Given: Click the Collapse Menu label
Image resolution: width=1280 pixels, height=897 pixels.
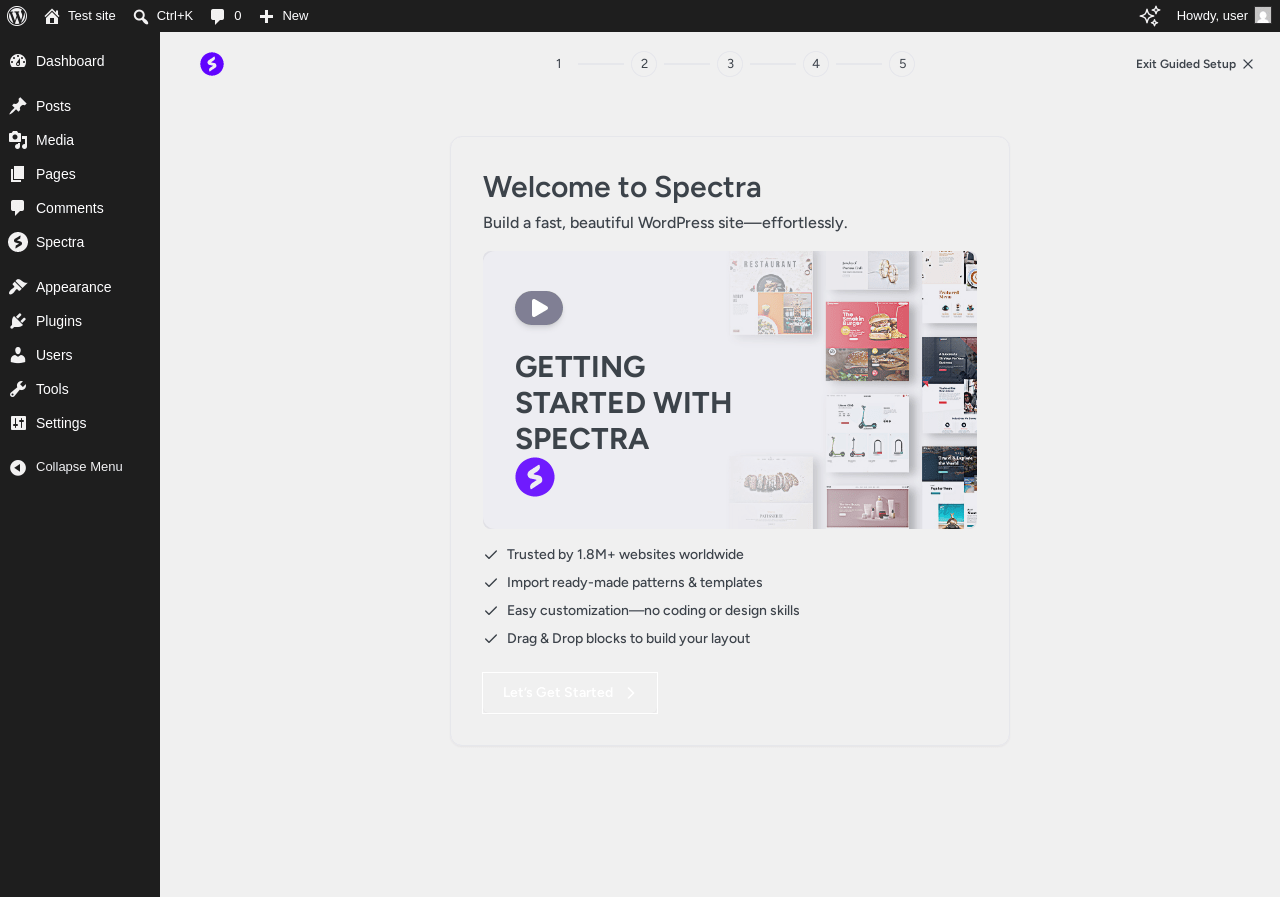Looking at the screenshot, I should pos(79,467).
